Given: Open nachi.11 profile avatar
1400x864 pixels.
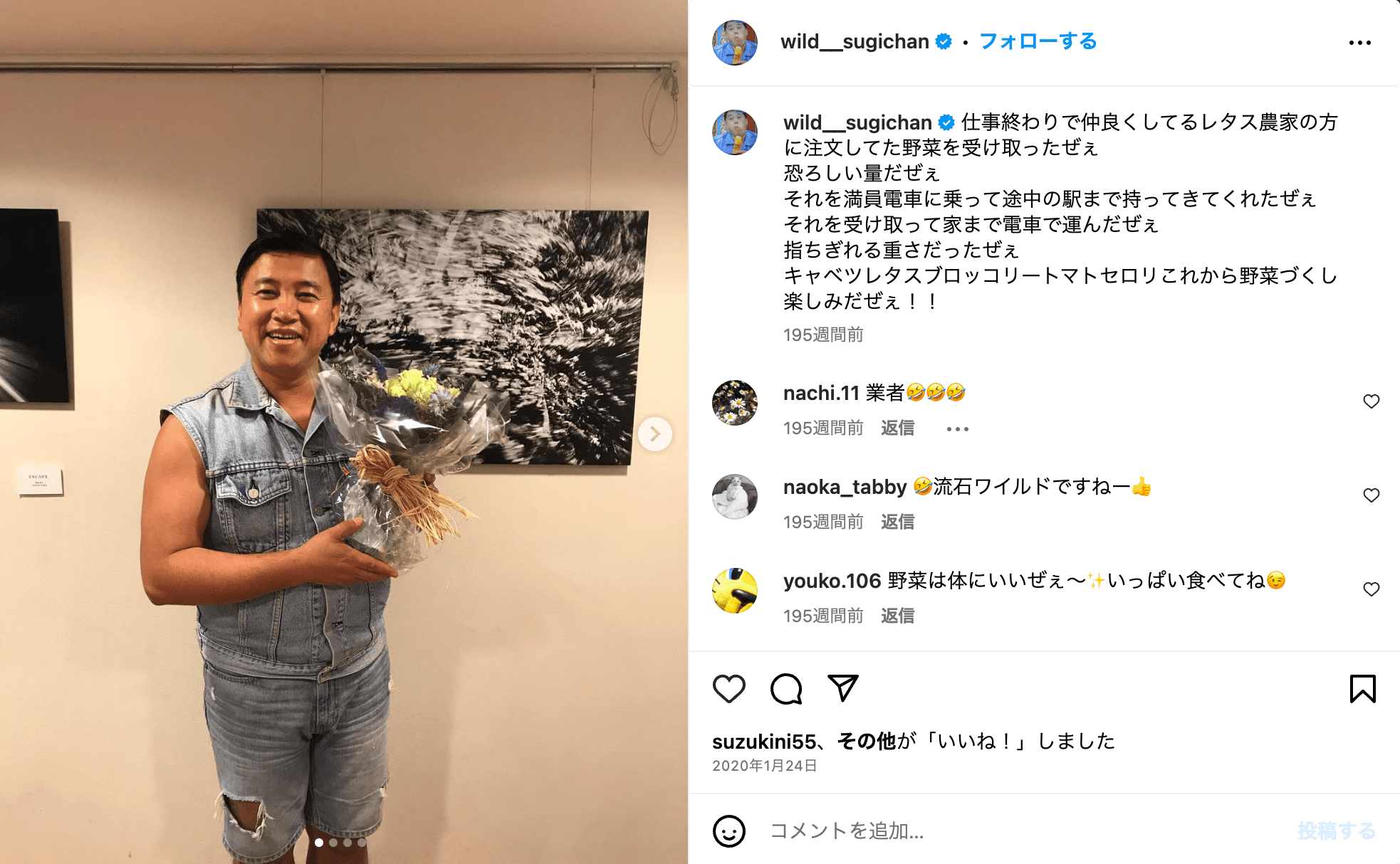Looking at the screenshot, I should click(x=735, y=403).
